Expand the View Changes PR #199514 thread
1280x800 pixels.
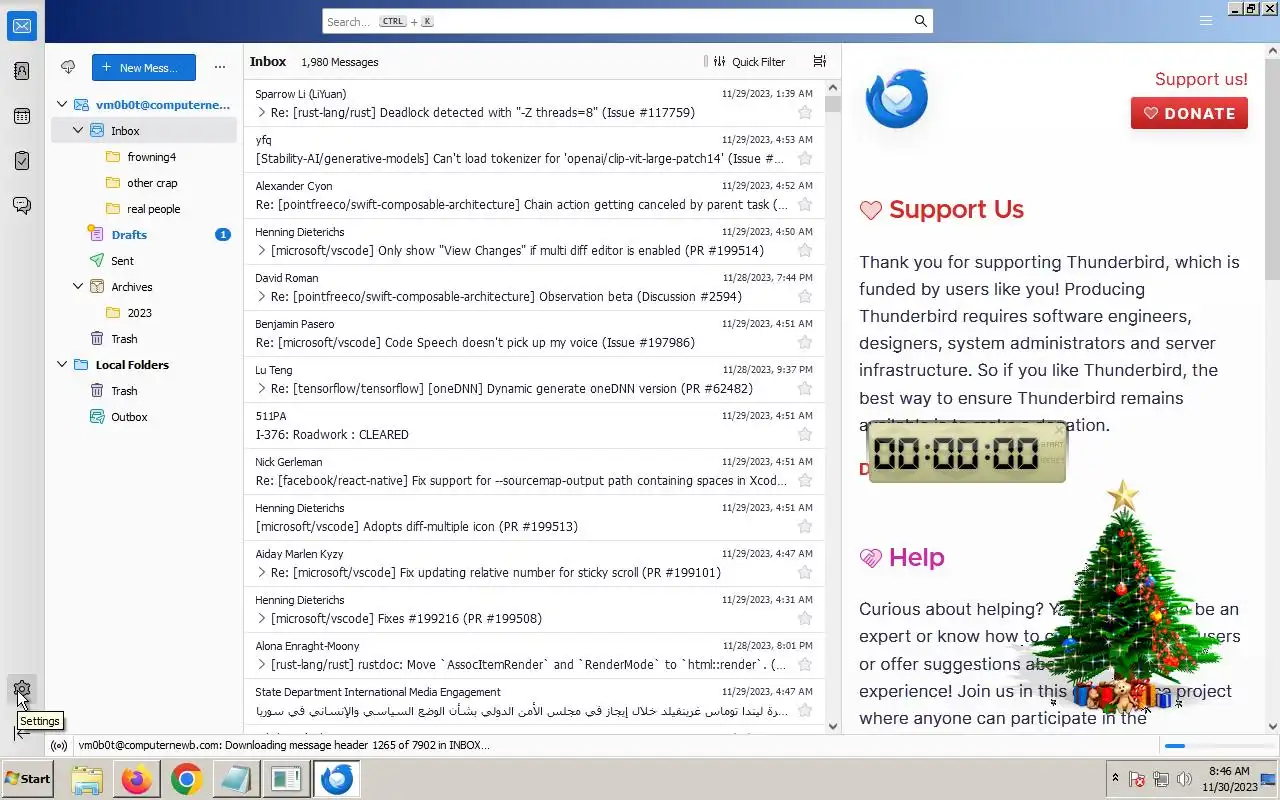262,250
